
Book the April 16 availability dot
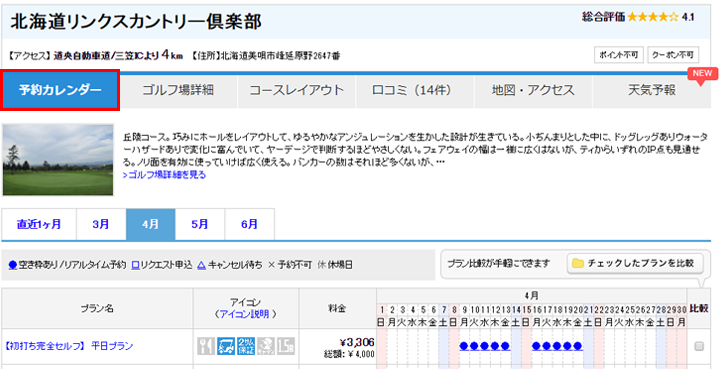(536, 346)
